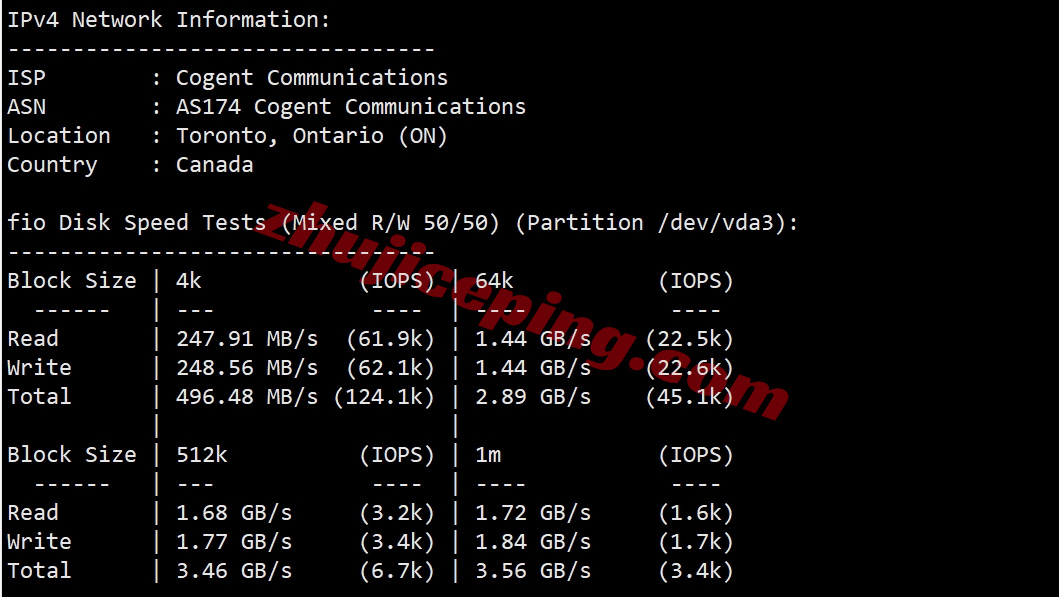Click the 4k read speed 247.91 MB/s
The width and height of the screenshot is (1059, 597).
247,339
